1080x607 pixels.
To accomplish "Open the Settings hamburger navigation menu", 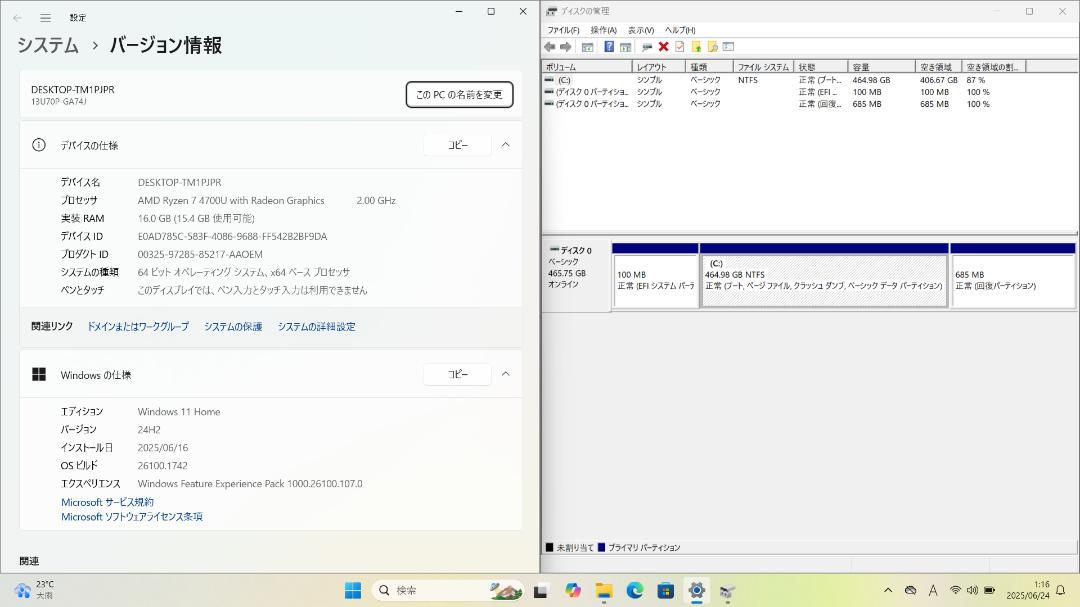I will tap(45, 18).
